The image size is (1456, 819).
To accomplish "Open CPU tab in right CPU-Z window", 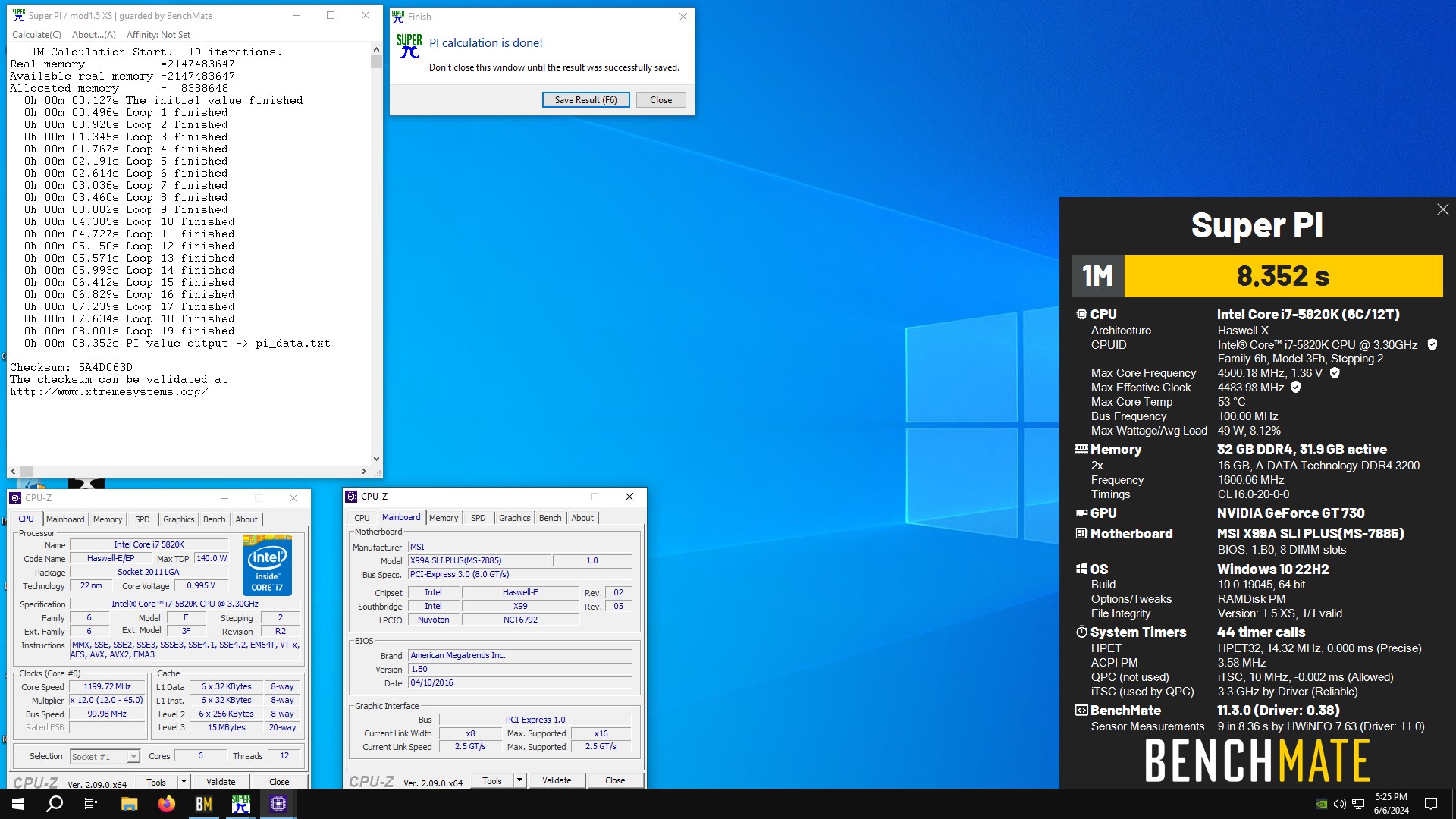I will tap(362, 518).
